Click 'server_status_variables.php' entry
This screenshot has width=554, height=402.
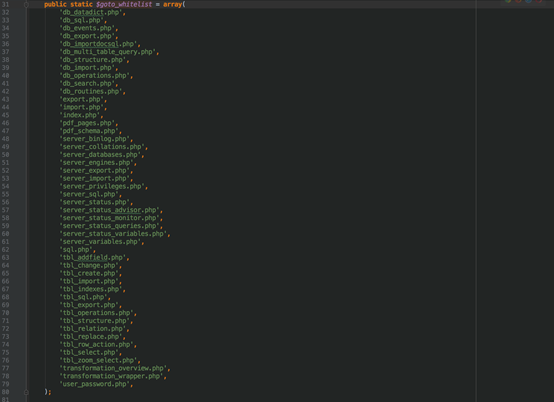113,234
